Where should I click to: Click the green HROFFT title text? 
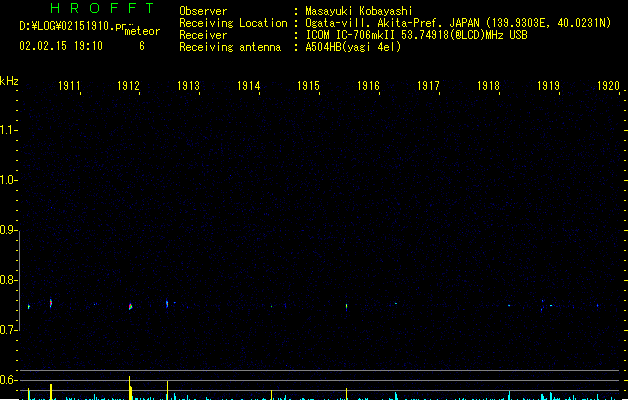102,8
